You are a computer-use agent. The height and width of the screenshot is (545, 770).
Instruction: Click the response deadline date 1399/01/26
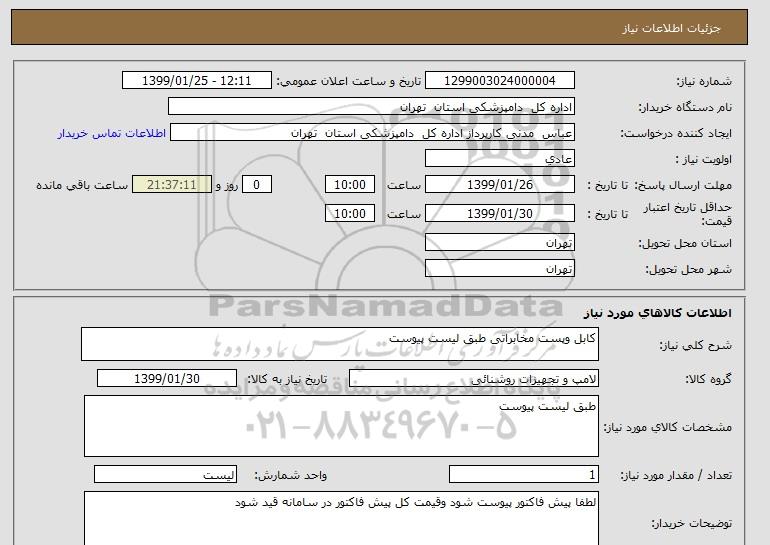[499, 185]
